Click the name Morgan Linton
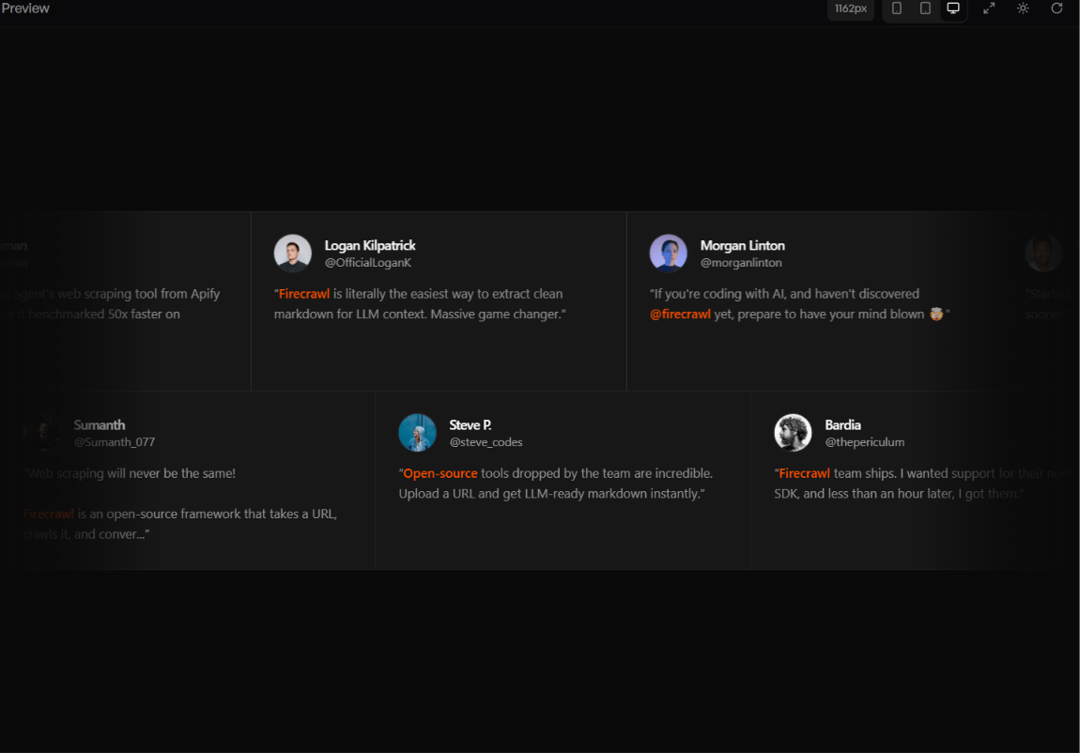Image resolution: width=1080 pixels, height=753 pixels. pyautogui.click(x=742, y=245)
